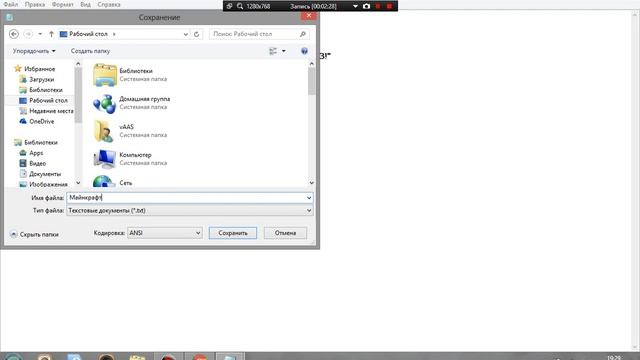Click the Отмена button
Screen dimensions: 640x360
click(x=285, y=233)
